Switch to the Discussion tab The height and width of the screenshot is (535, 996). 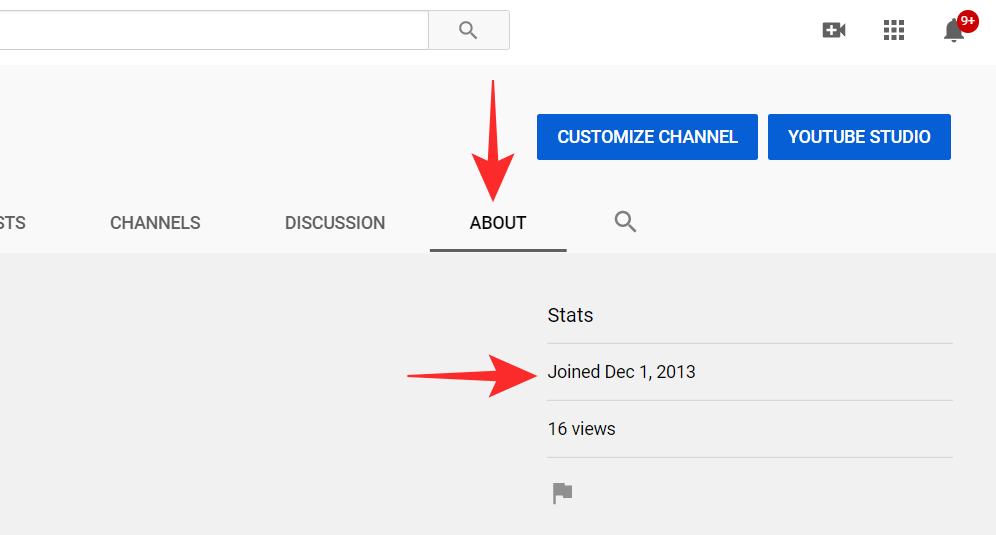point(335,223)
